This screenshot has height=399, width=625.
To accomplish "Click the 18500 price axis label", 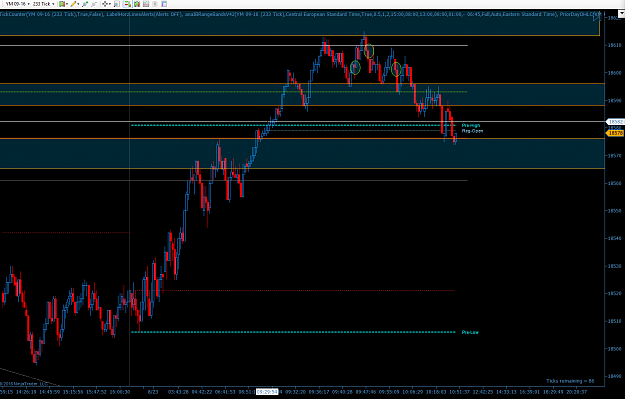I will pos(615,349).
